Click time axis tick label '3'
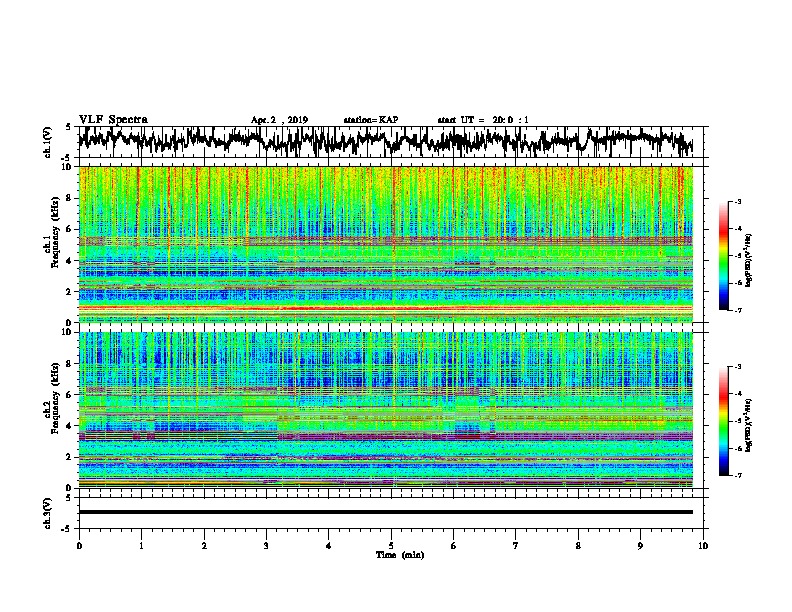Viewport: 792px width, 612px height. tap(266, 546)
